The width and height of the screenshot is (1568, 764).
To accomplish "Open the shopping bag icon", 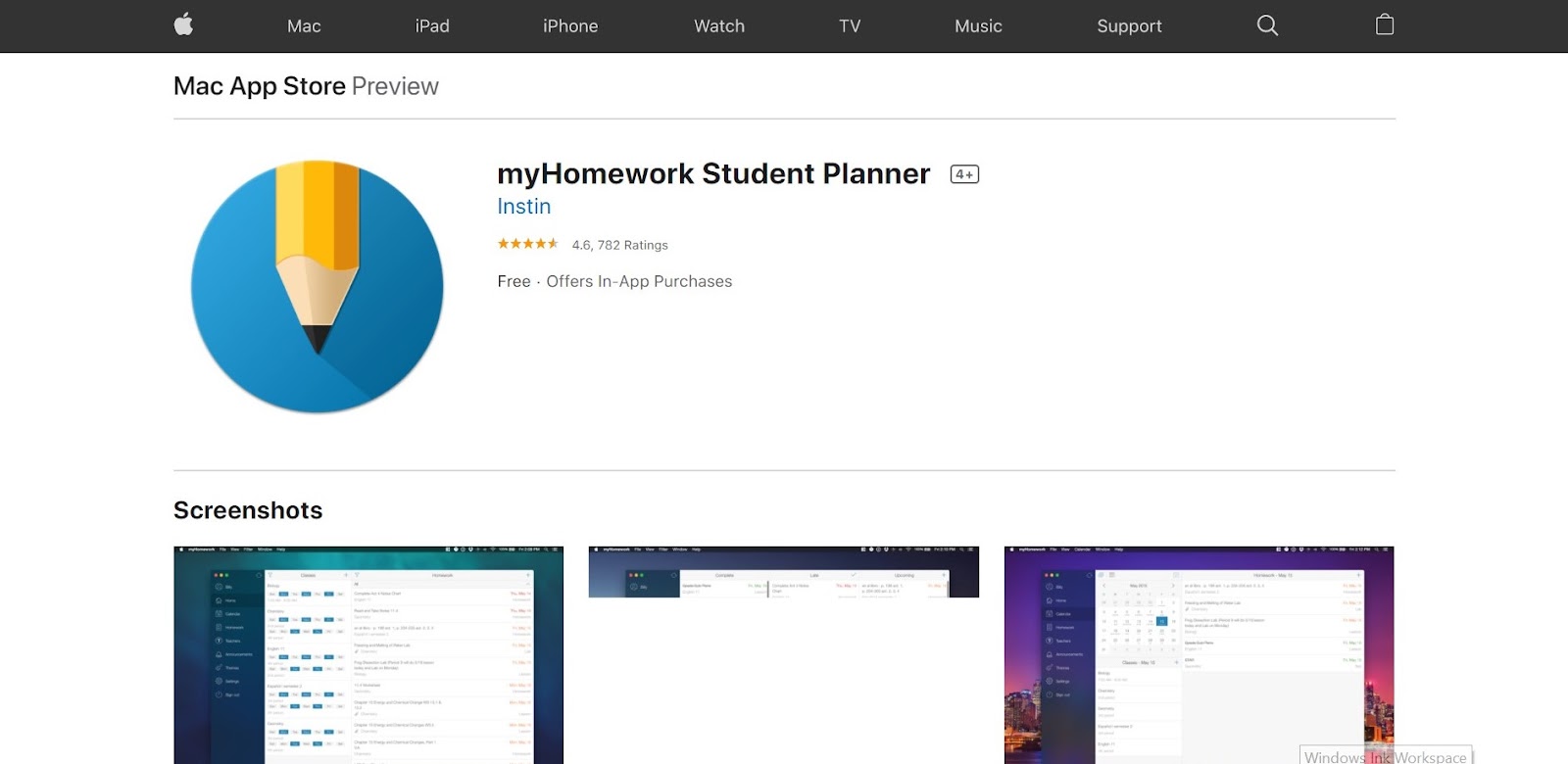I will 1385,24.
